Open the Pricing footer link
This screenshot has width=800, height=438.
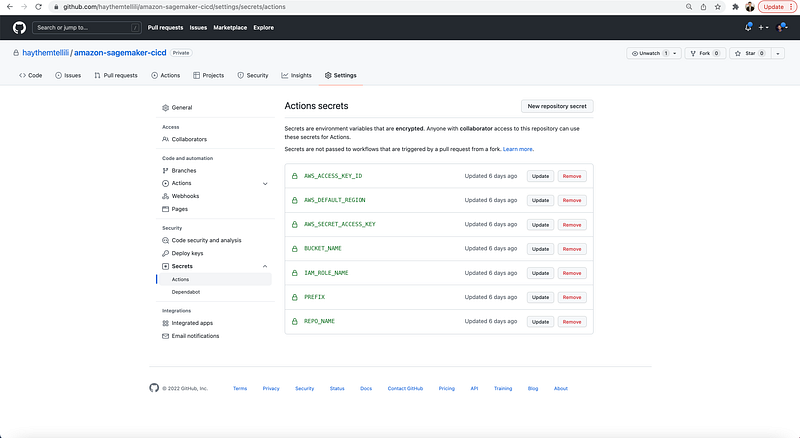pyautogui.click(x=446, y=388)
